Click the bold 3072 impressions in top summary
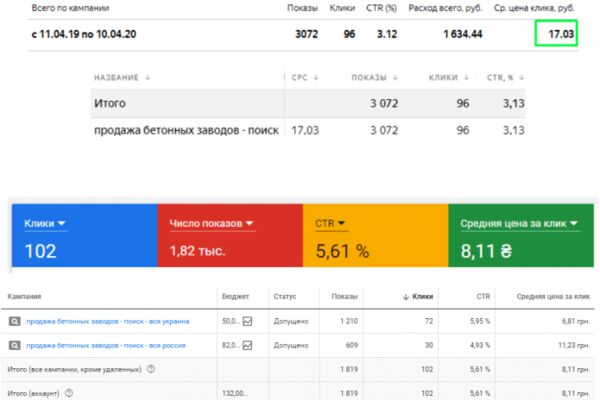The image size is (600, 400). point(307,34)
